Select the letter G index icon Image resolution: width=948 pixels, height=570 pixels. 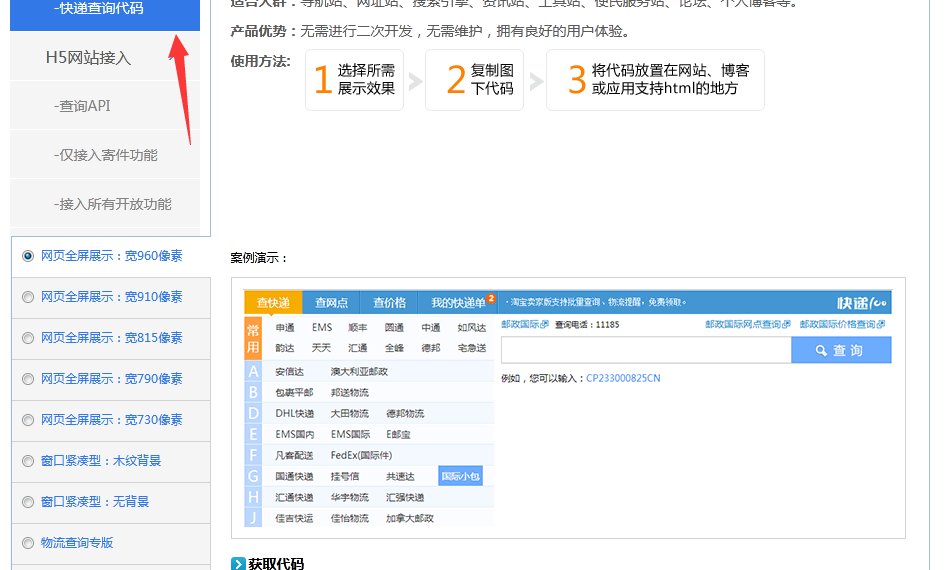[254, 476]
